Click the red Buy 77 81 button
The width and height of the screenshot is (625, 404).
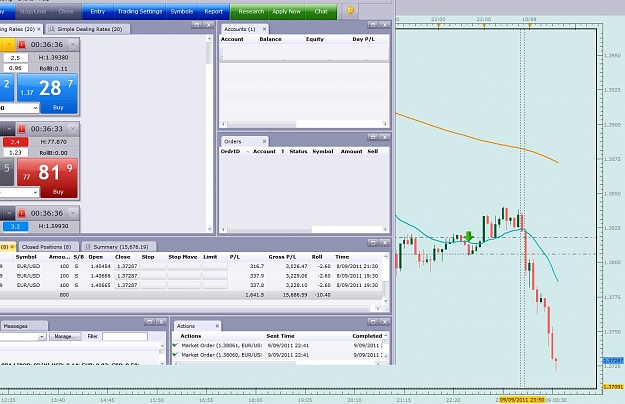(x=47, y=178)
